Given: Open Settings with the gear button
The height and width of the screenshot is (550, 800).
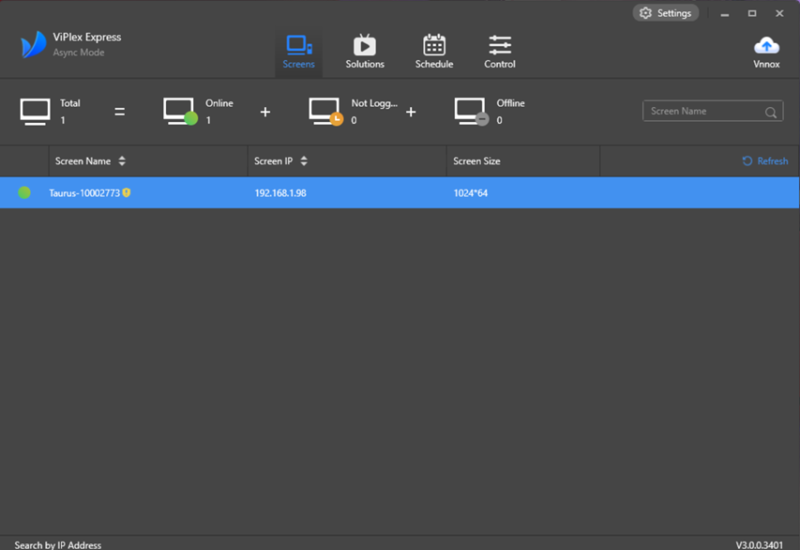Looking at the screenshot, I should click(665, 13).
